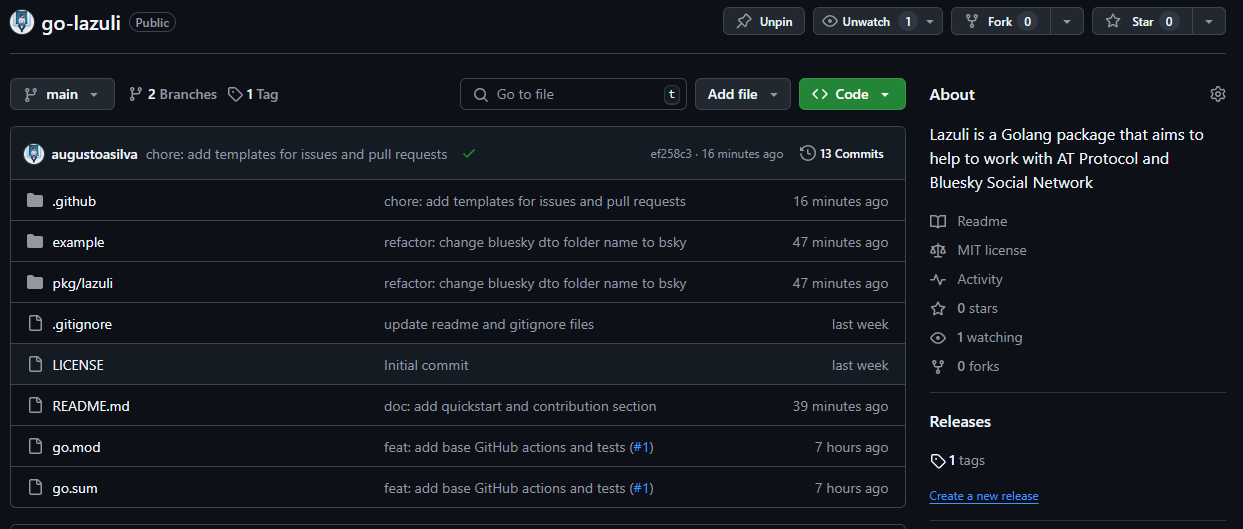Open the pkg/lazuli folder
The height and width of the screenshot is (529, 1243).
tap(83, 283)
